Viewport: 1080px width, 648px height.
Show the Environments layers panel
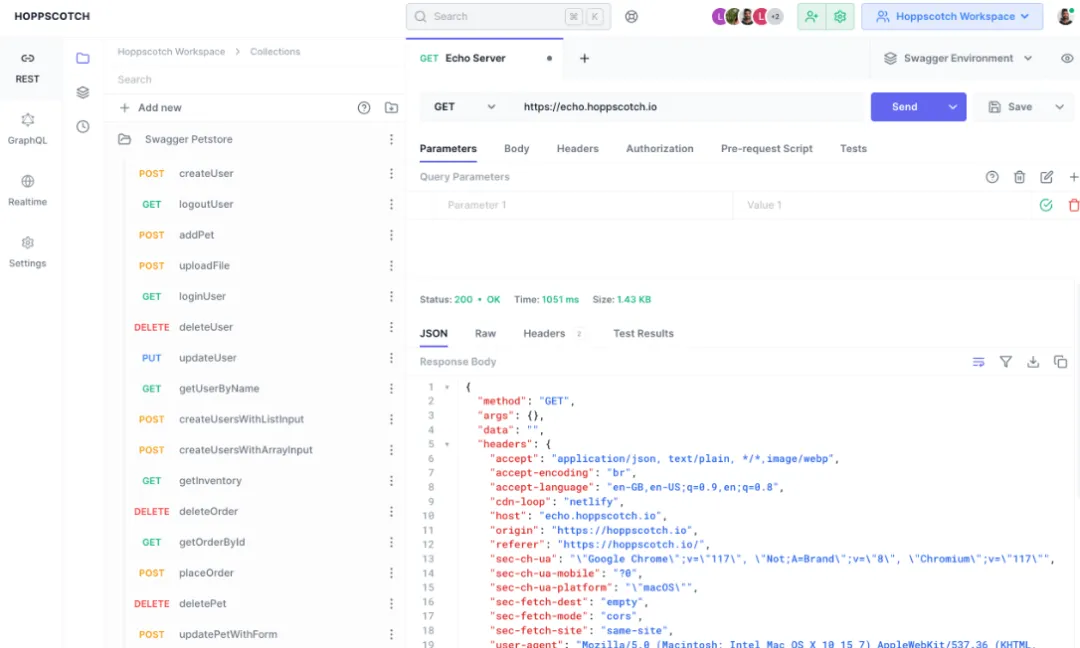coord(83,92)
